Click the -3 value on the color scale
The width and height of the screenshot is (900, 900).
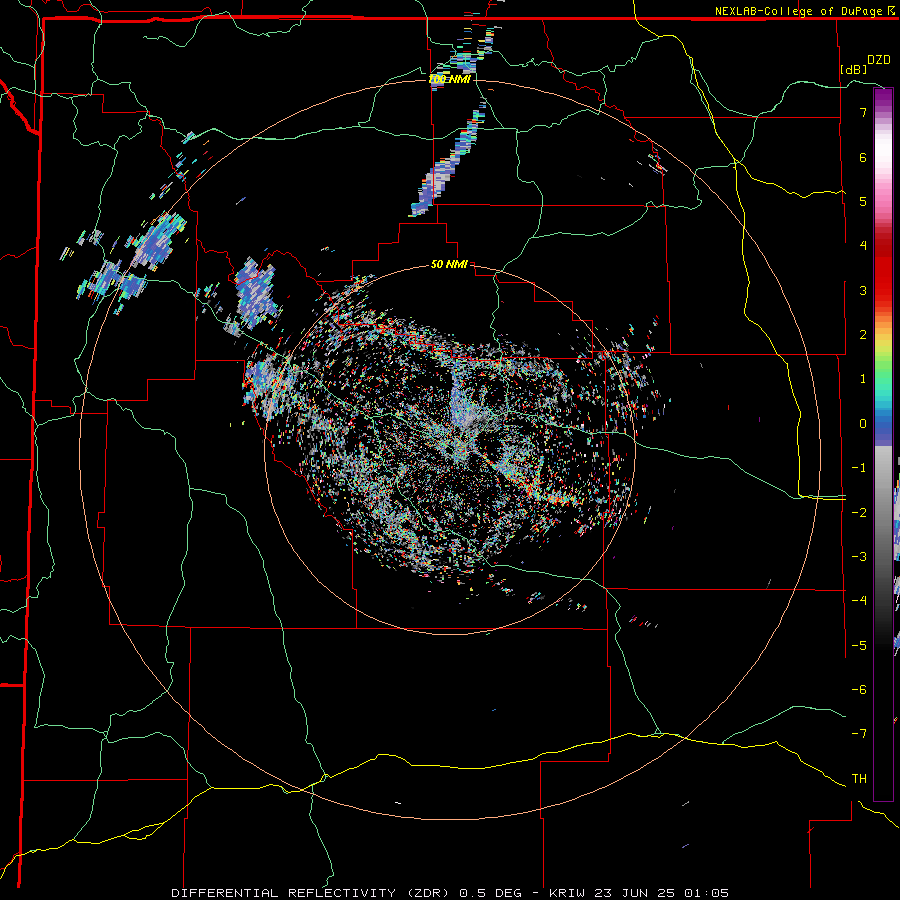[859, 557]
